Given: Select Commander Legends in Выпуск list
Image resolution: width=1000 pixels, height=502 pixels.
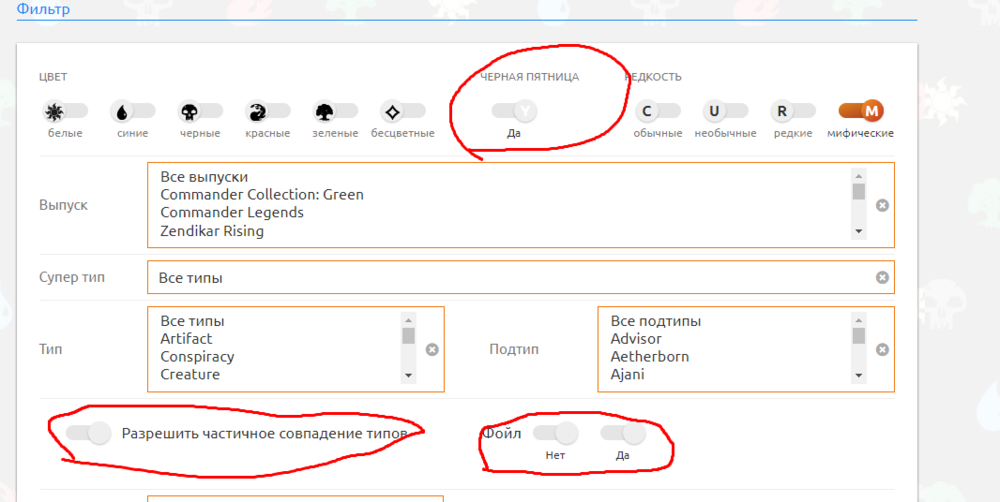Looking at the screenshot, I should click(232, 213).
